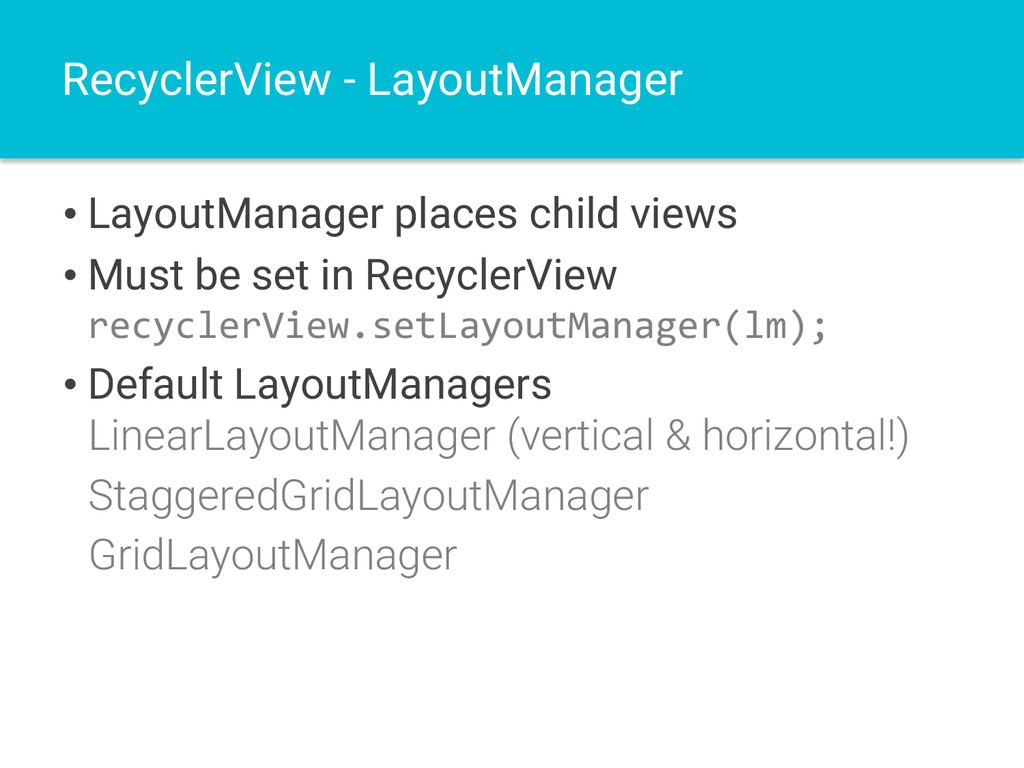Click the 'Default LayoutManagers' bullet text

coord(320,385)
